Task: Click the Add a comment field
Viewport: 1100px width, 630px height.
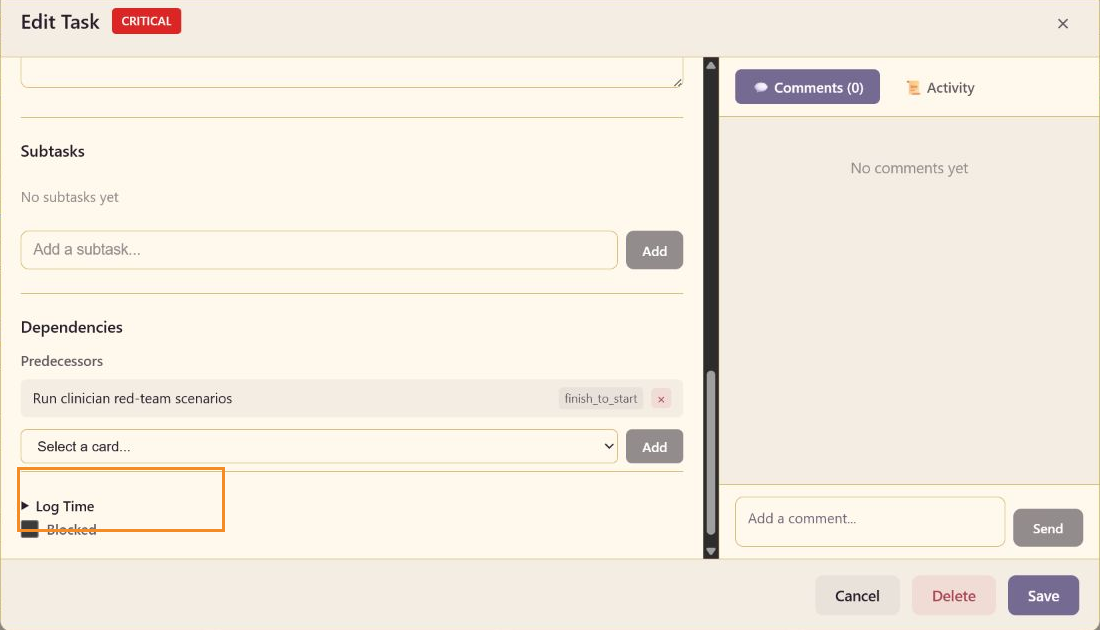Action: (x=869, y=521)
